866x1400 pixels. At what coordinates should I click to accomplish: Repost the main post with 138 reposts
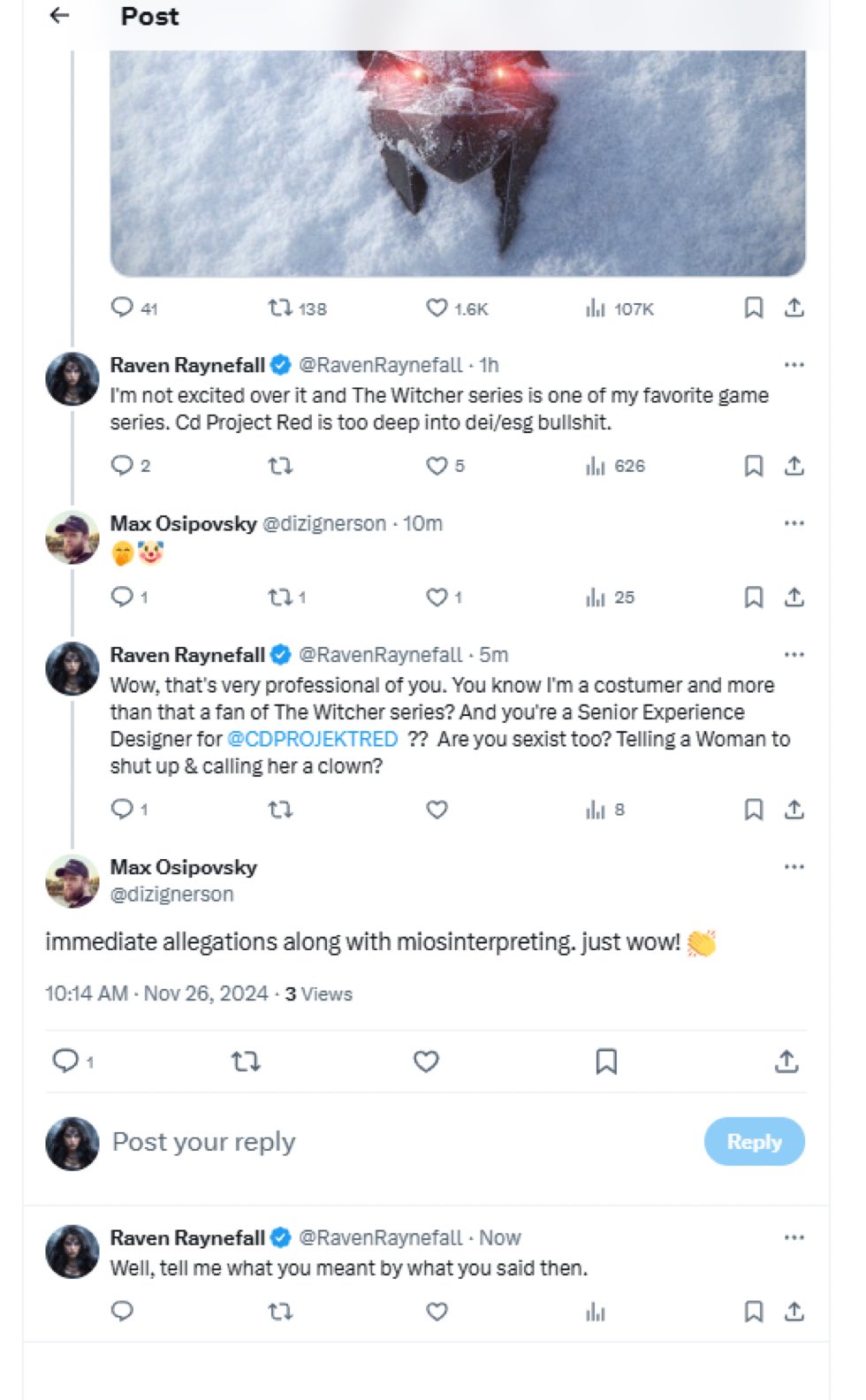[x=280, y=308]
